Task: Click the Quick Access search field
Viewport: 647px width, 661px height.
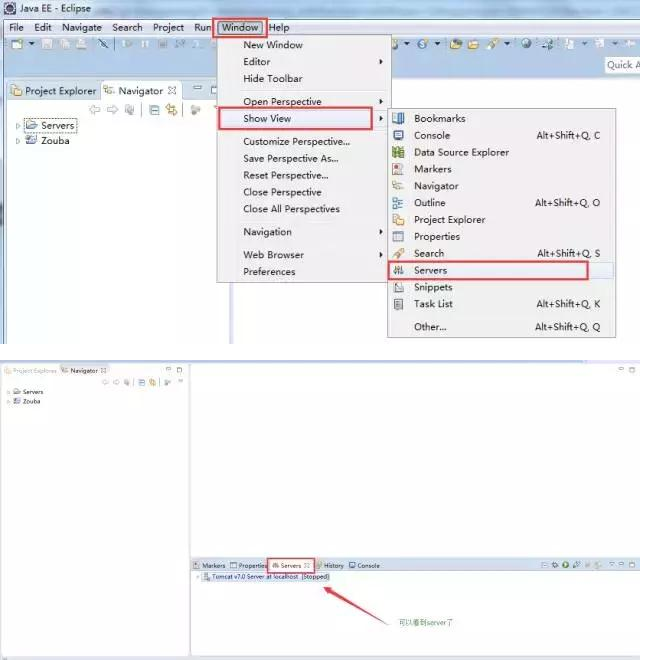Action: click(622, 65)
